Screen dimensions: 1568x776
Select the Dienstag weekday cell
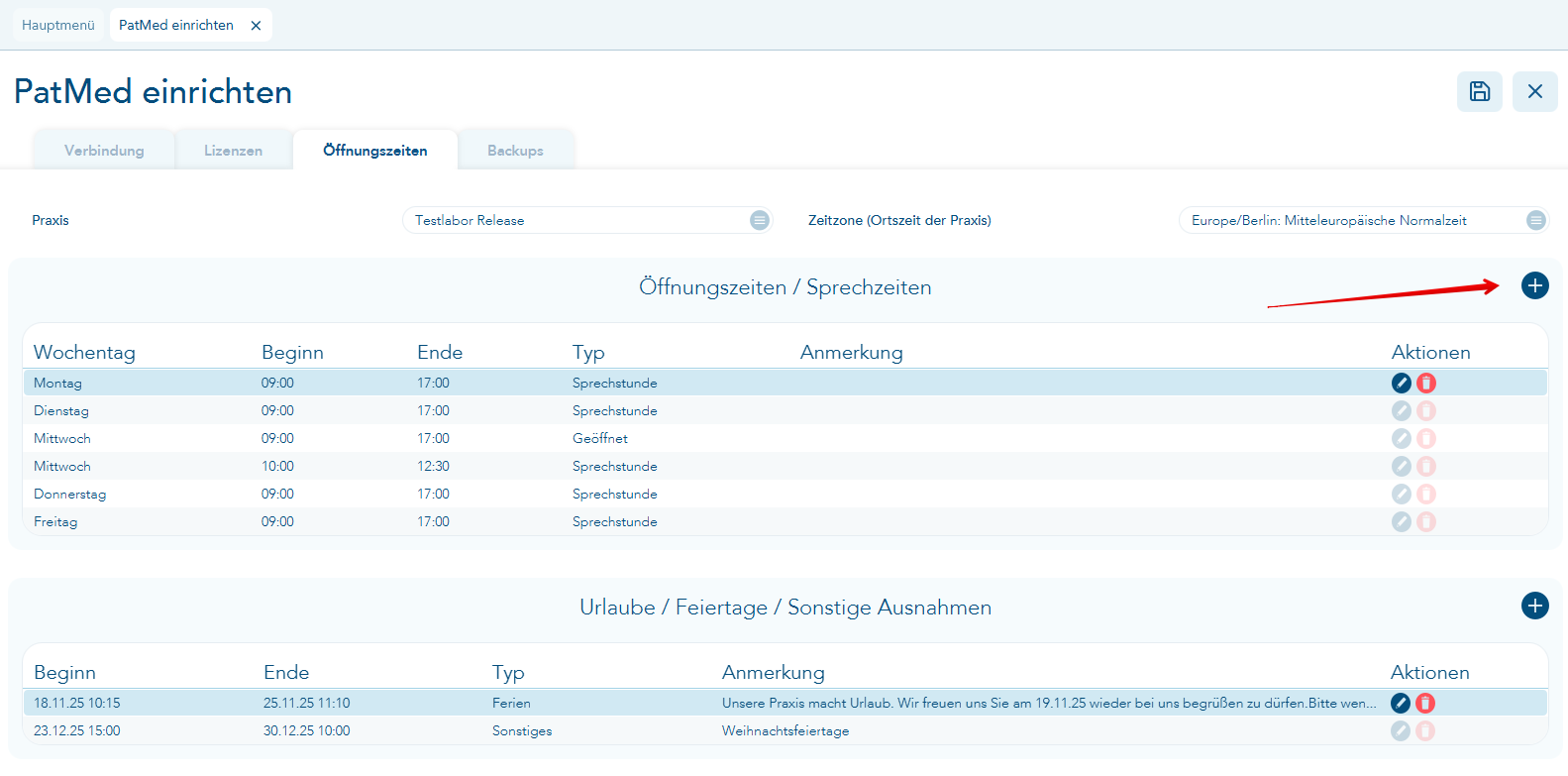coord(61,410)
